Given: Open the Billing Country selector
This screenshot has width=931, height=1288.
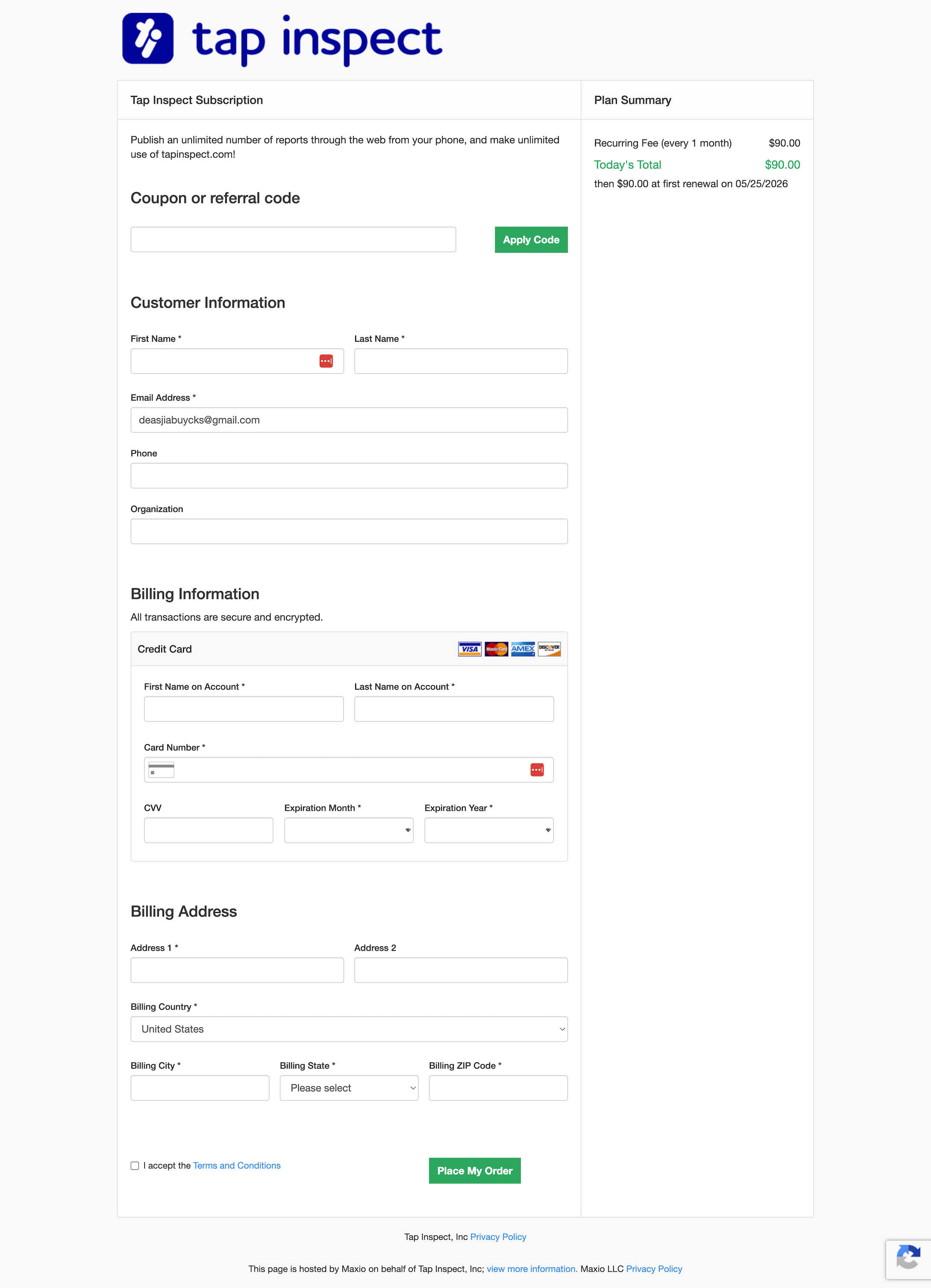Looking at the screenshot, I should [348, 1029].
